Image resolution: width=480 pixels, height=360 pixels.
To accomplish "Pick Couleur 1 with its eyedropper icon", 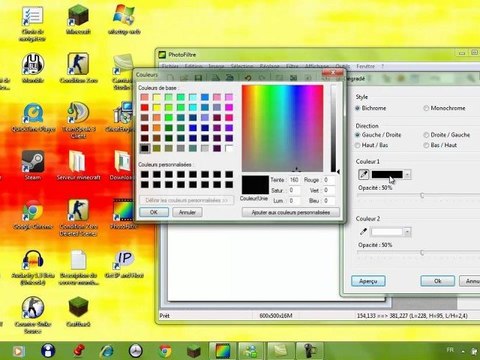I will click(x=363, y=174).
